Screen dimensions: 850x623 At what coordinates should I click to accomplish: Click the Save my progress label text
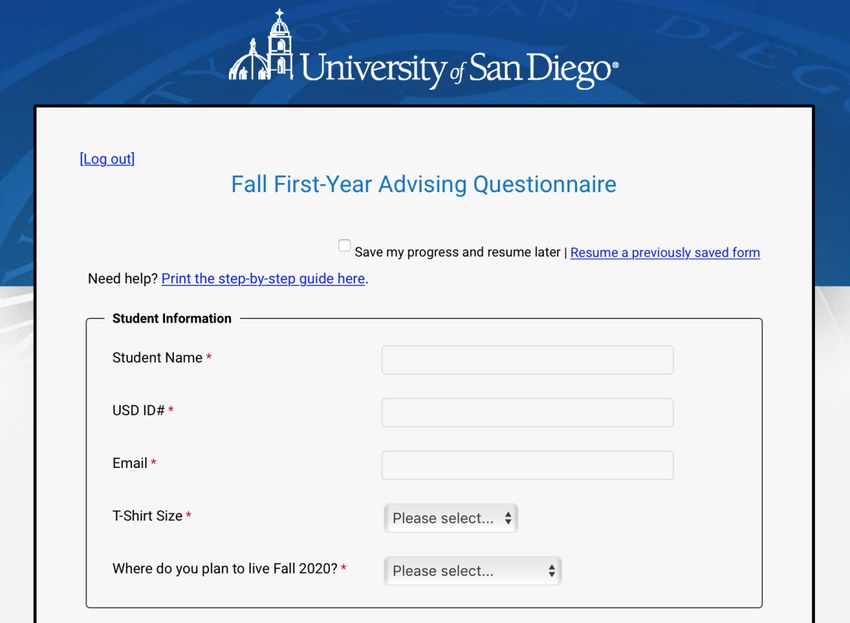tap(458, 252)
